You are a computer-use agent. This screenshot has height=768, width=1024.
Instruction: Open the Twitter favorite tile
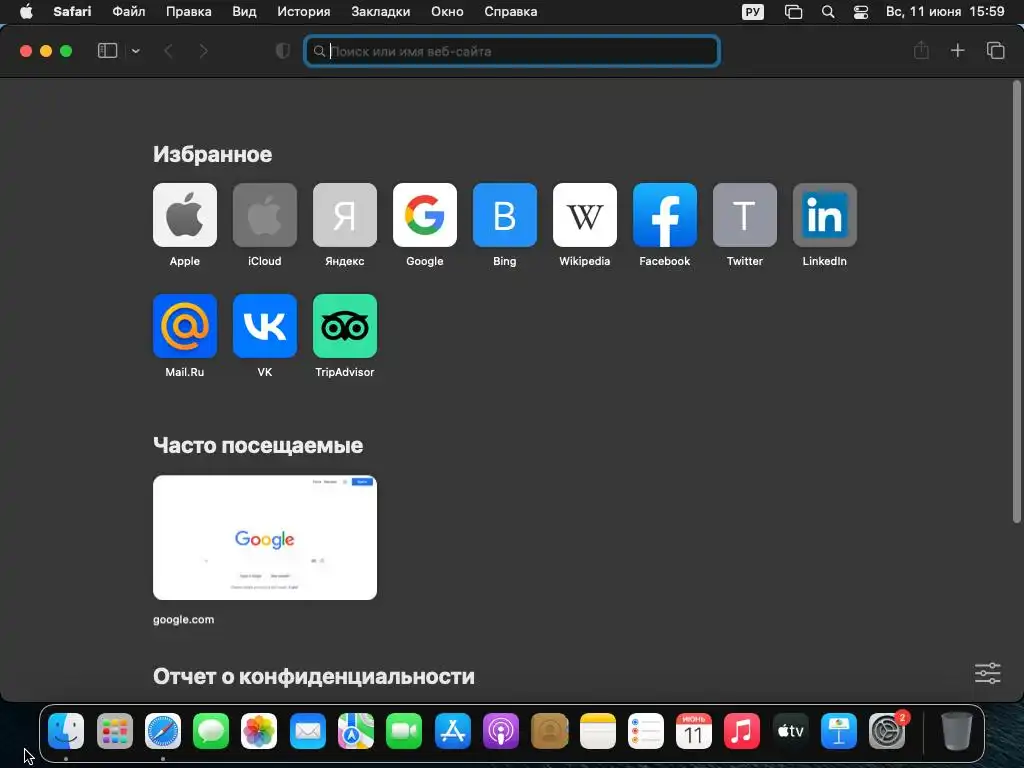(744, 215)
